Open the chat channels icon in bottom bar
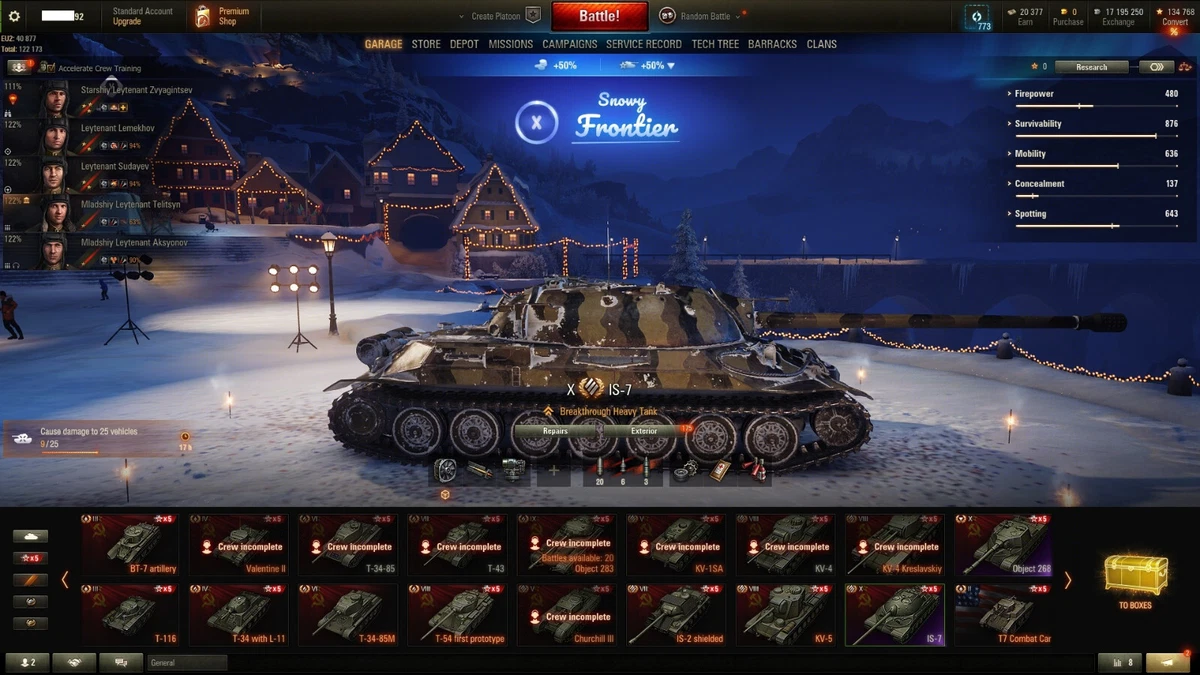 point(121,662)
